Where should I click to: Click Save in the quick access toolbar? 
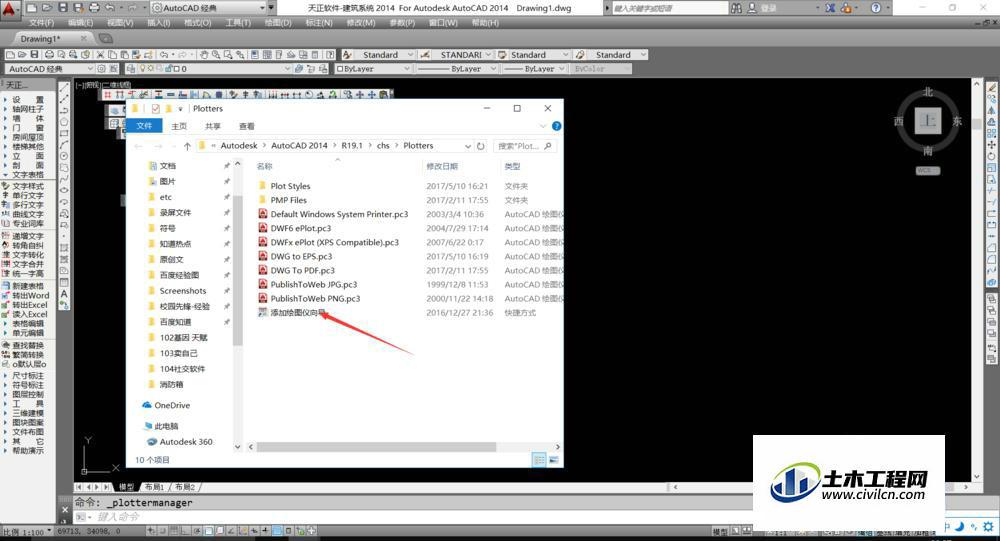tap(62, 8)
